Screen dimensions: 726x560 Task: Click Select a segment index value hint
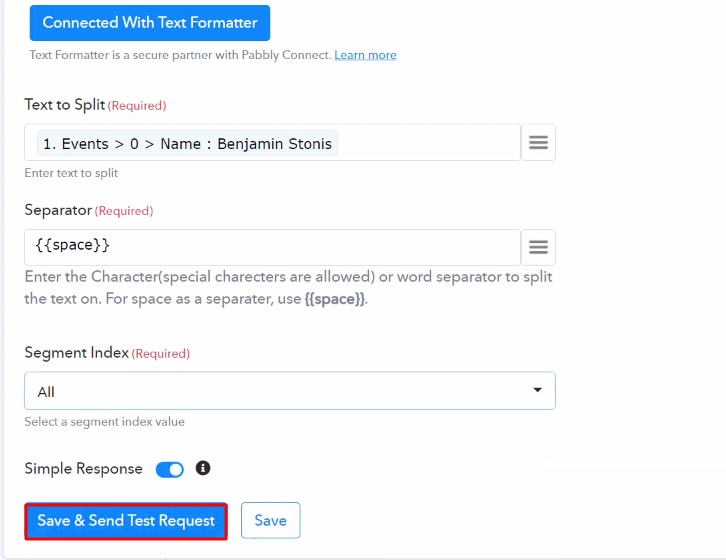click(105, 422)
